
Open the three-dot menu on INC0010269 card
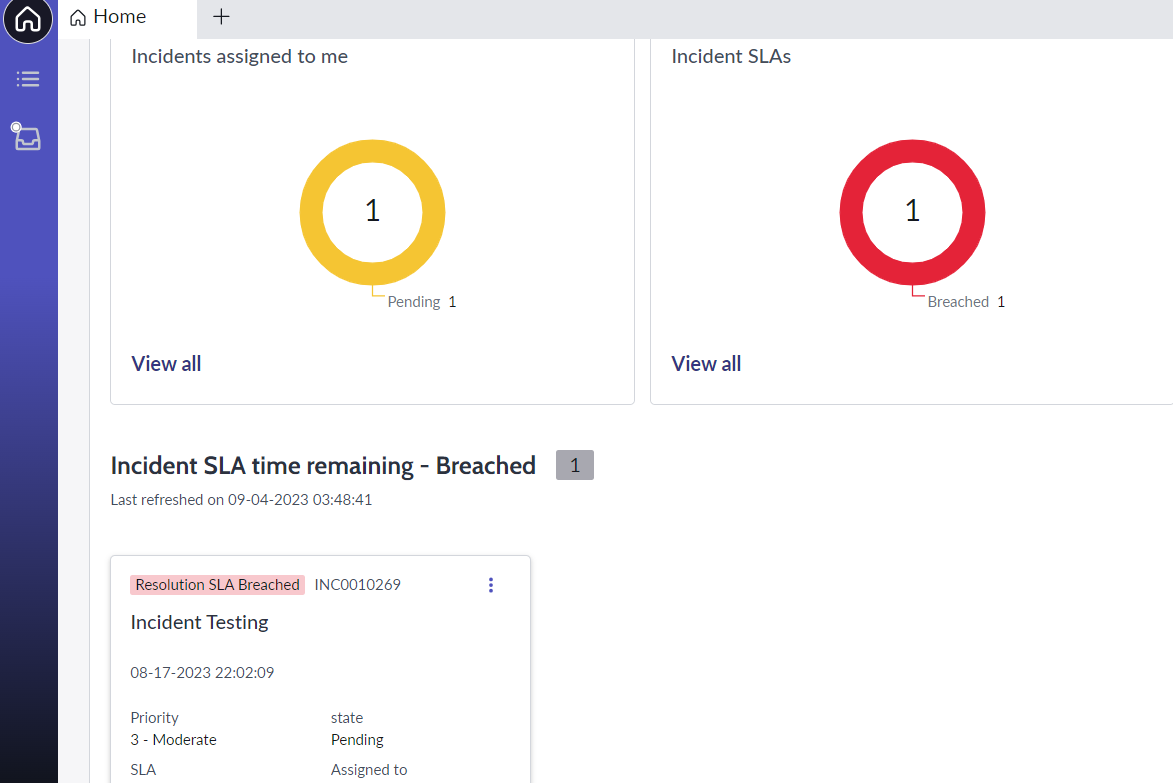click(491, 585)
